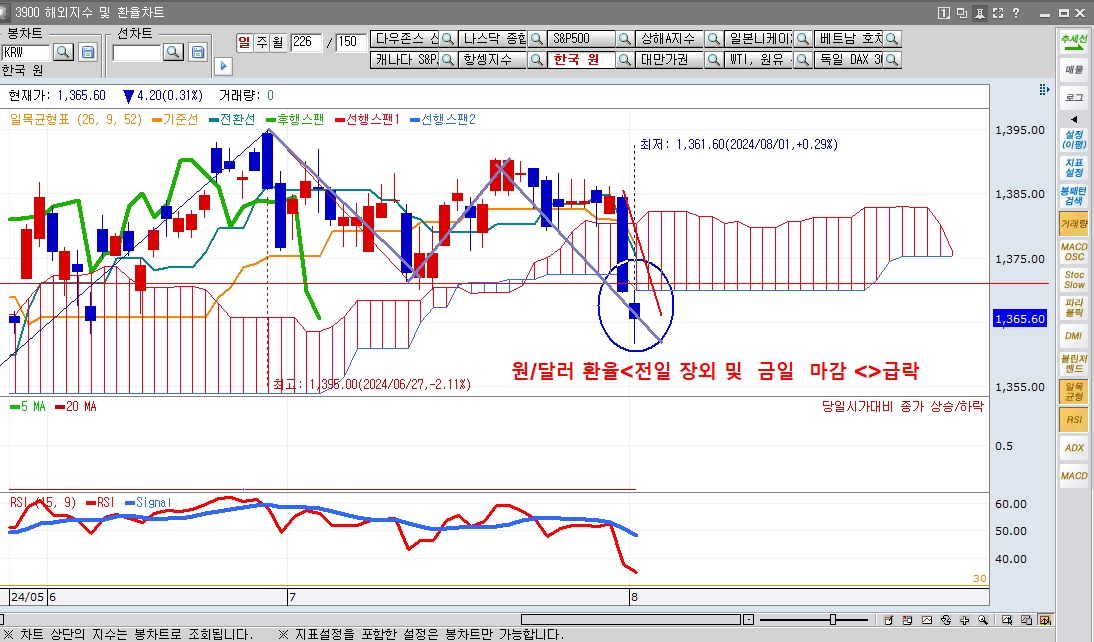Open help question mark in title bar
The height and width of the screenshot is (642, 1094).
(x=1016, y=13)
